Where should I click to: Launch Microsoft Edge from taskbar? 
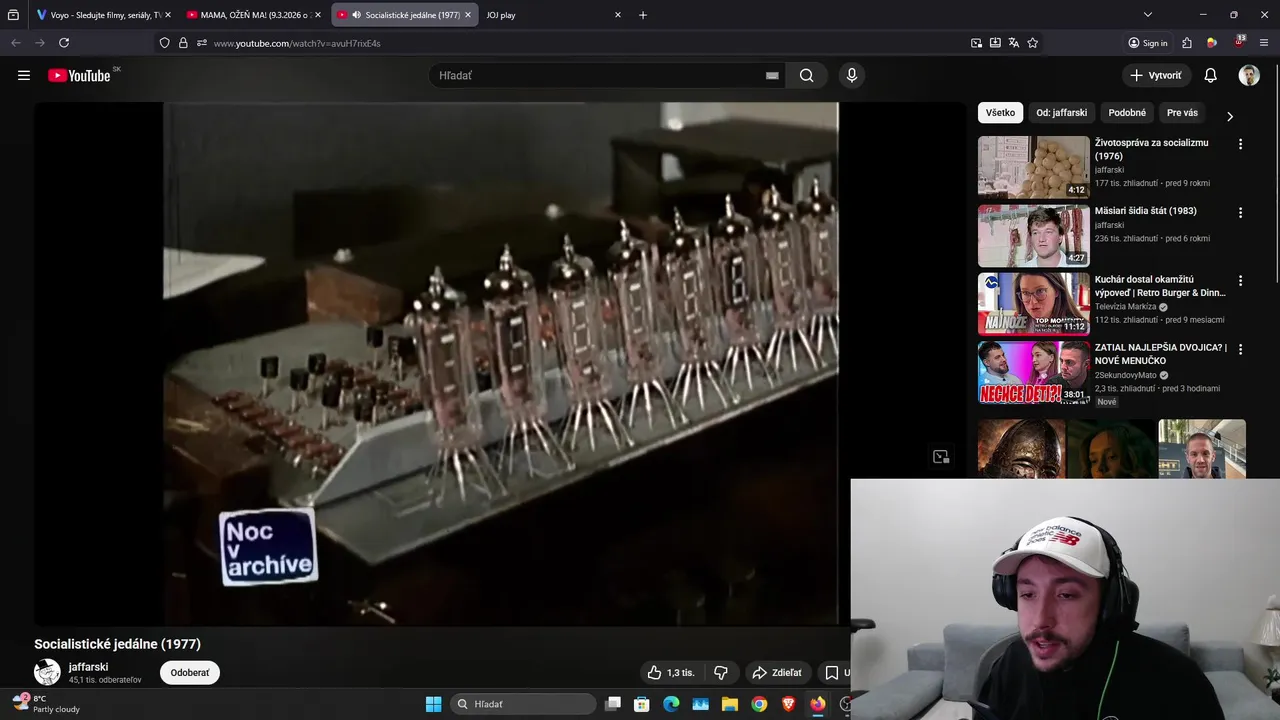671,704
